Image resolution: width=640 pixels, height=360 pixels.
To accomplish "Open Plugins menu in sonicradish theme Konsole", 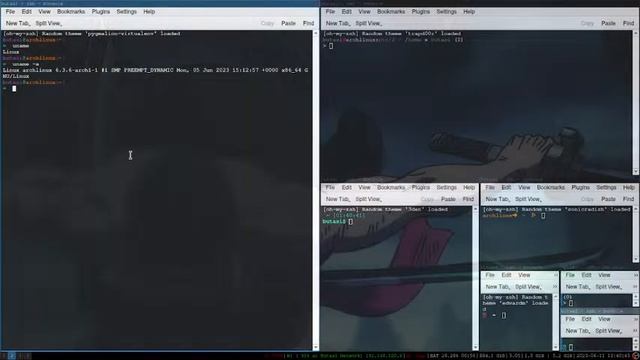I will [x=580, y=187].
